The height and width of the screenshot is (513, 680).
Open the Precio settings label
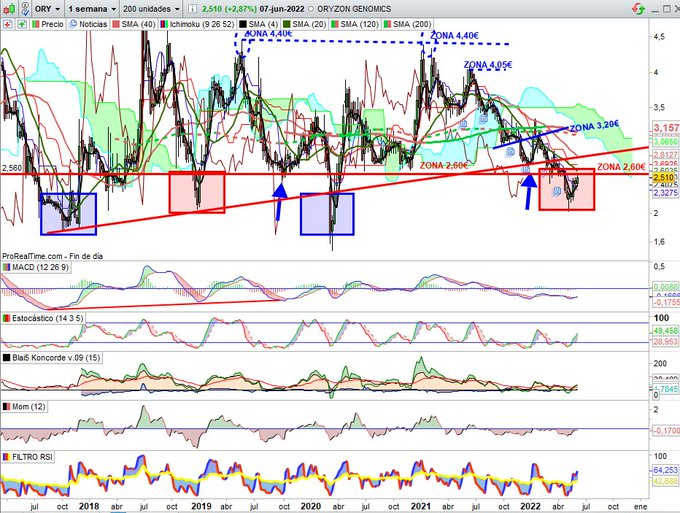(x=48, y=24)
